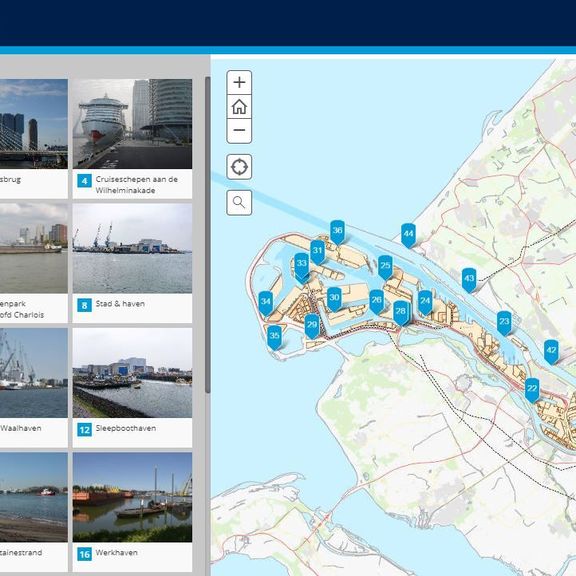Reset map to home extent
Image resolution: width=576 pixels, height=576 pixels.
coord(239,107)
